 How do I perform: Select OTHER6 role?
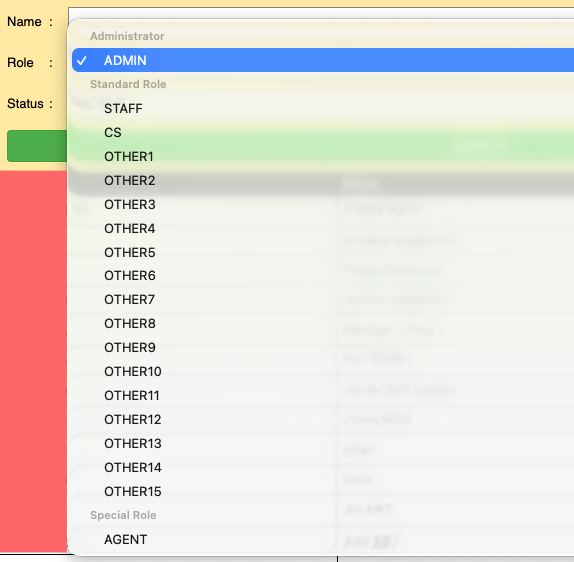tap(323, 275)
